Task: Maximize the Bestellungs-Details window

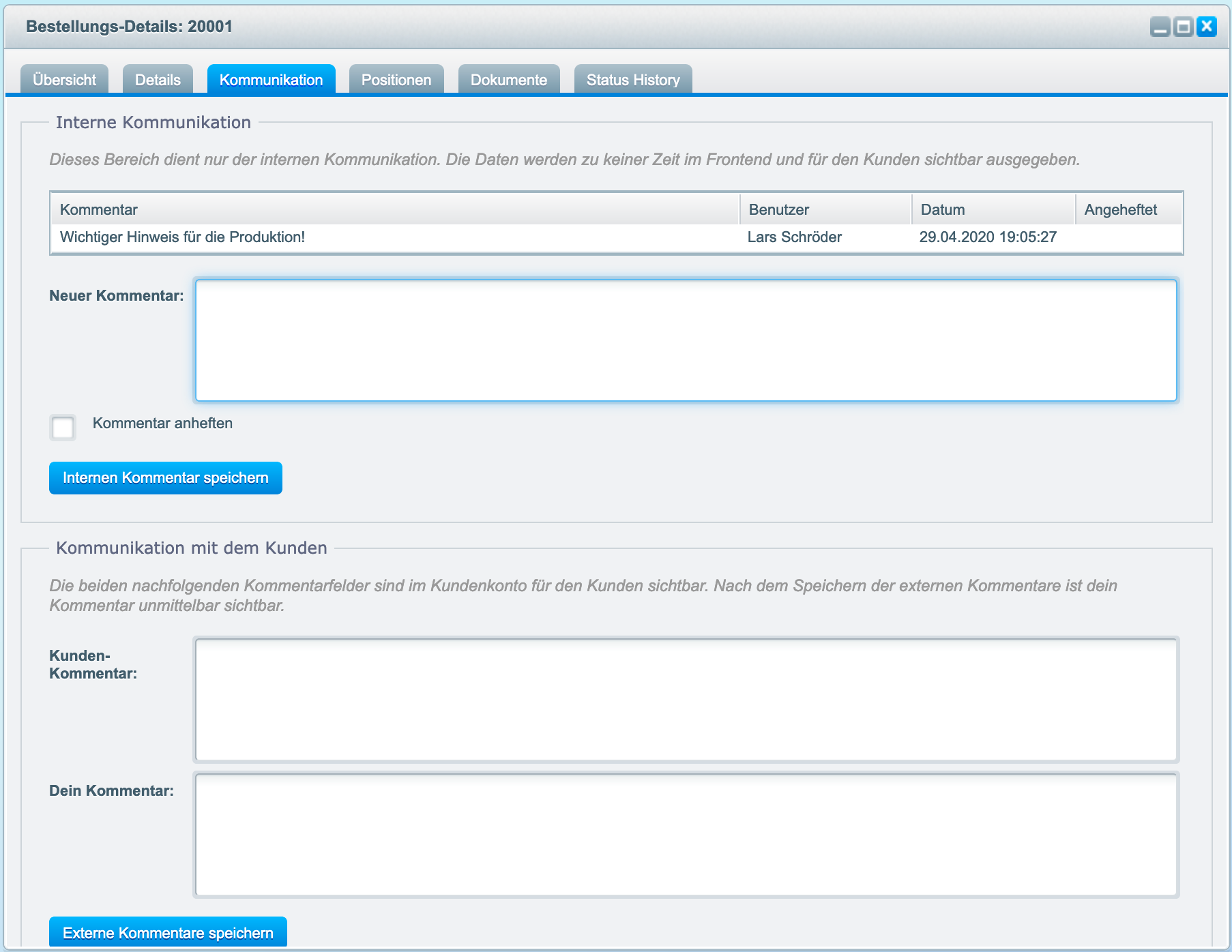Action: coord(1184,27)
